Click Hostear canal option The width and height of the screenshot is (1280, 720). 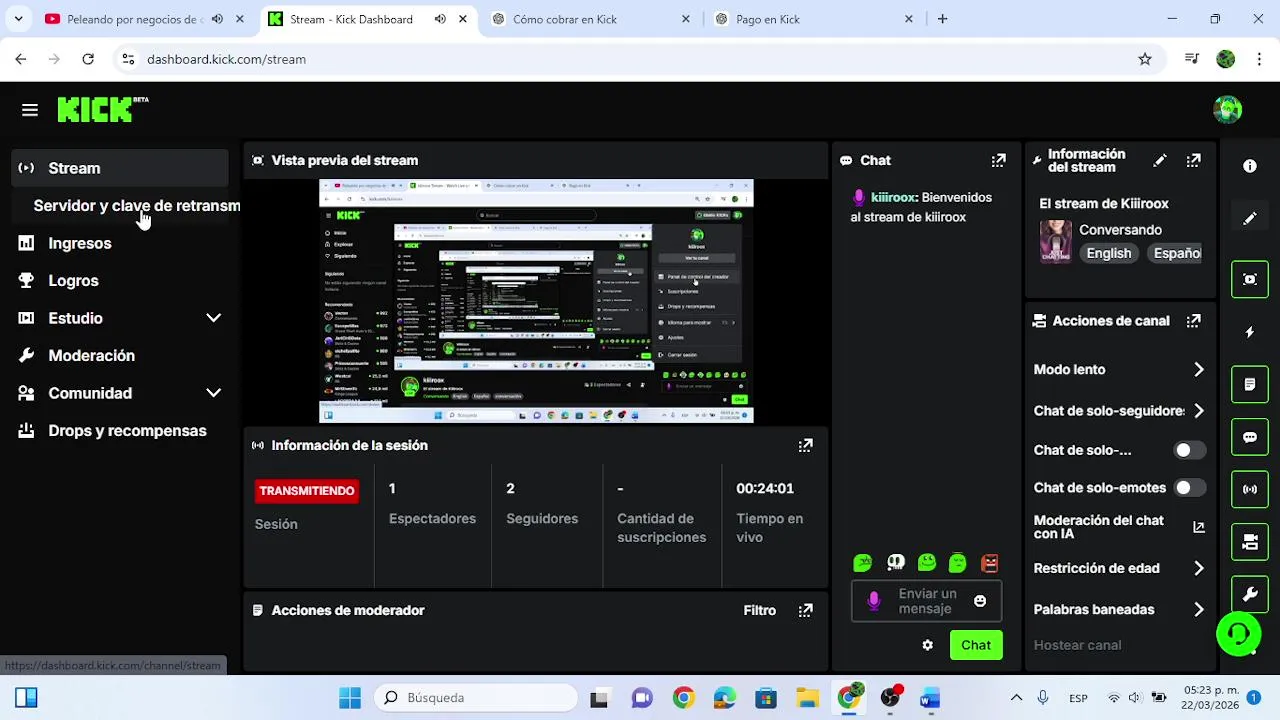tap(1077, 645)
